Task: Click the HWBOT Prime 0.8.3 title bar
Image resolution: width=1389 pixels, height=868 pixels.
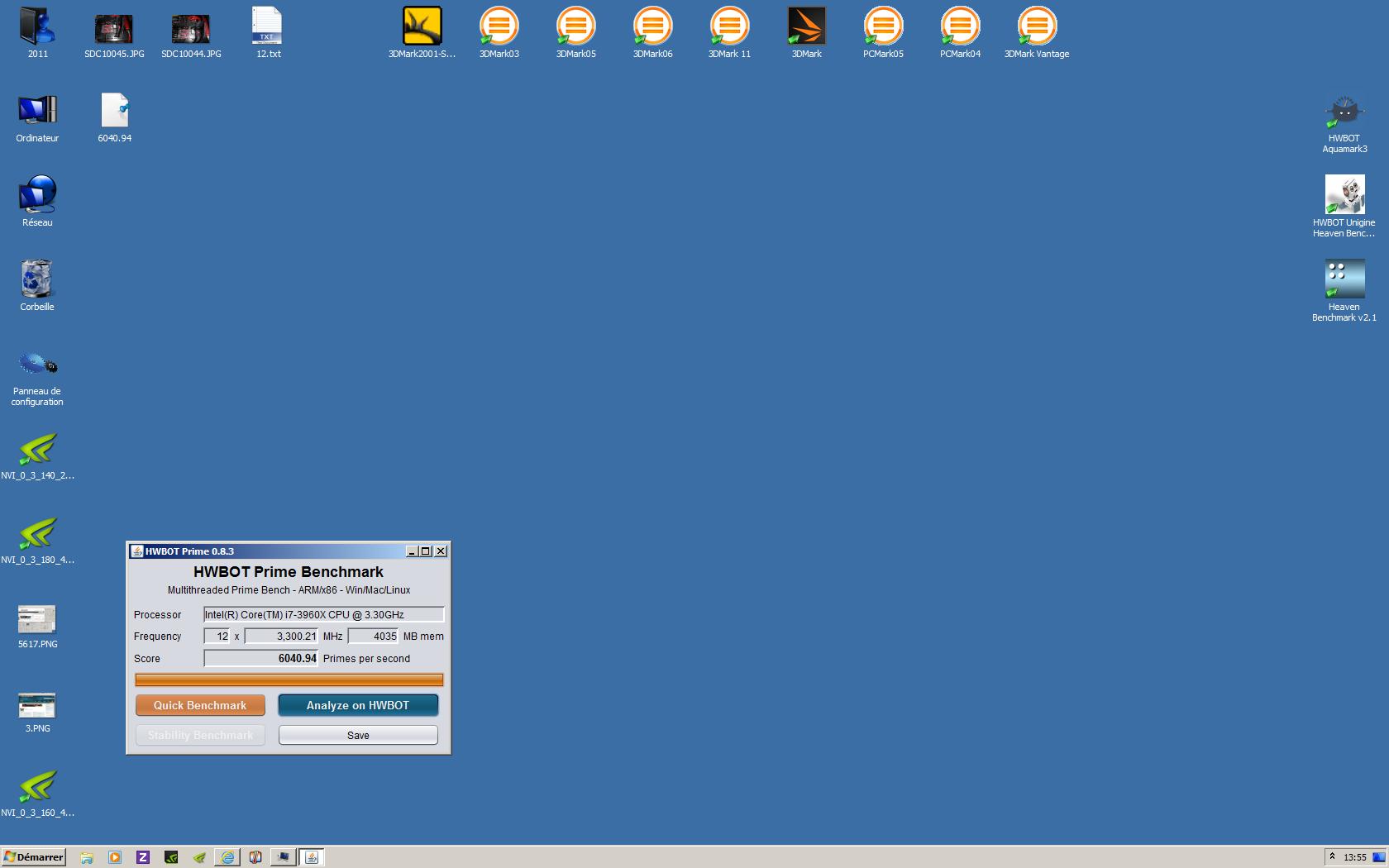Action: click(x=266, y=551)
